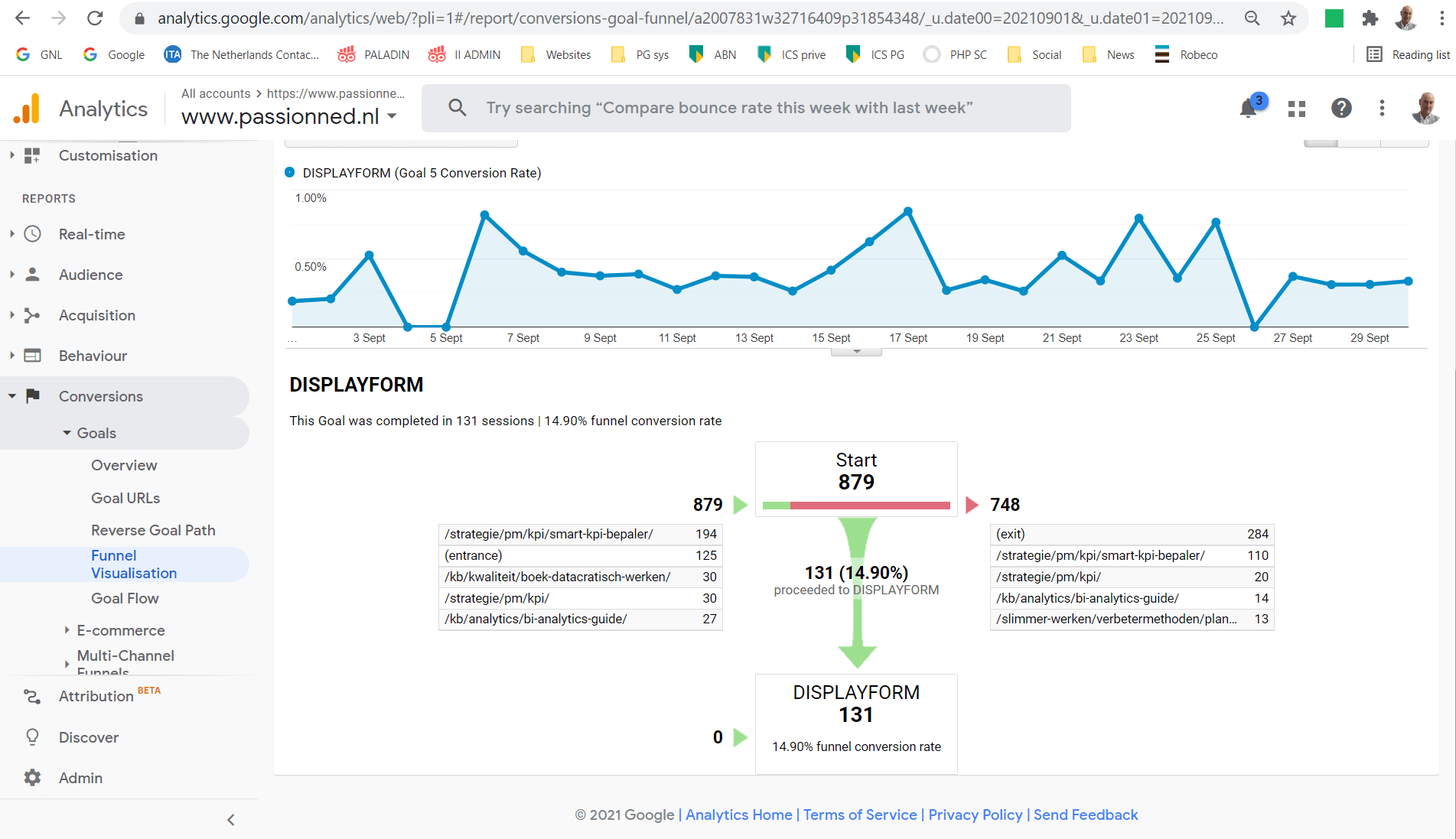Switch to the Goal URLs report

[125, 497]
